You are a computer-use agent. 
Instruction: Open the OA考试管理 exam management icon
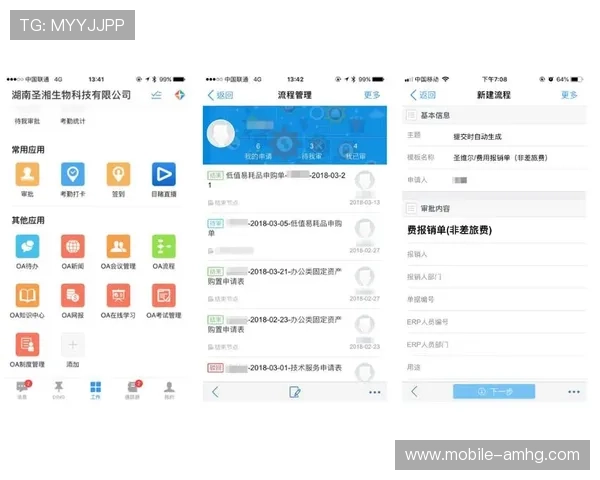tap(164, 295)
